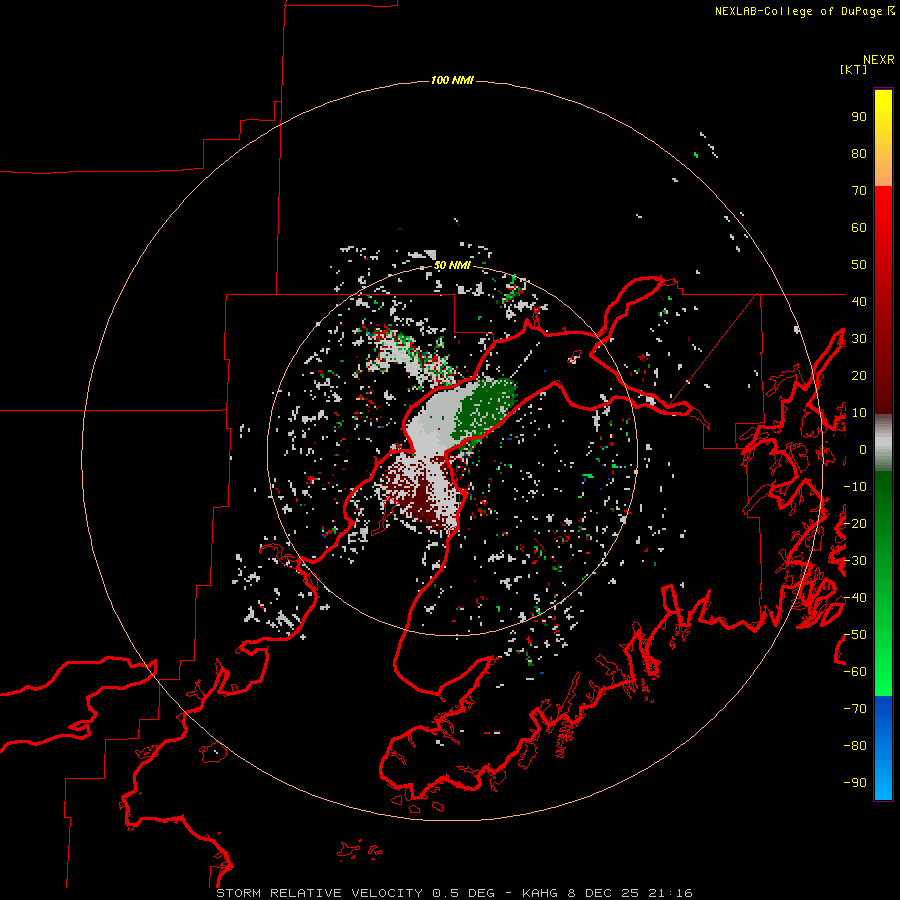Click the -60 value on velocity scale
900x900 pixels.
[x=855, y=672]
